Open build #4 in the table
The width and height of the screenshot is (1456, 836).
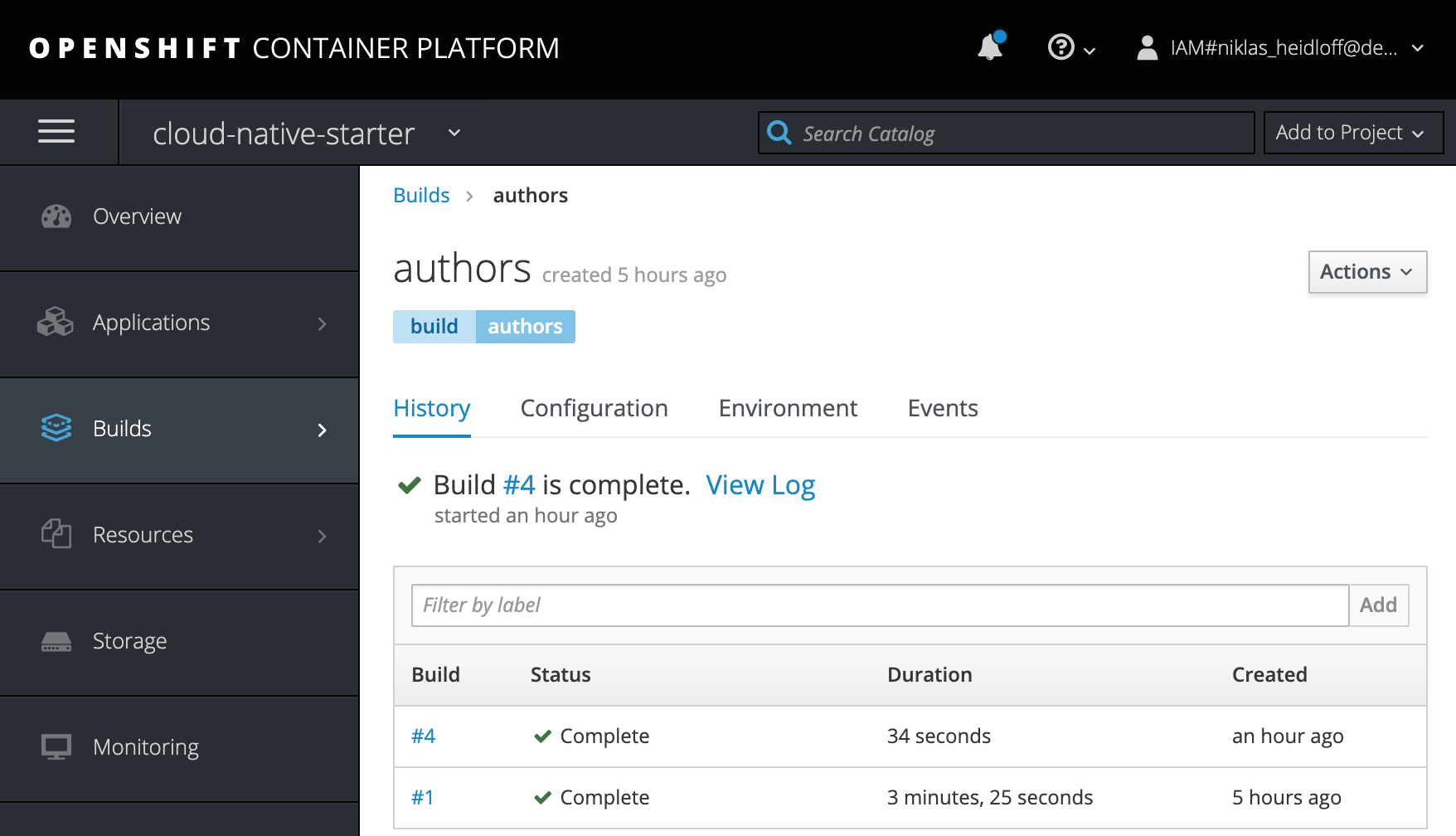[x=423, y=736]
